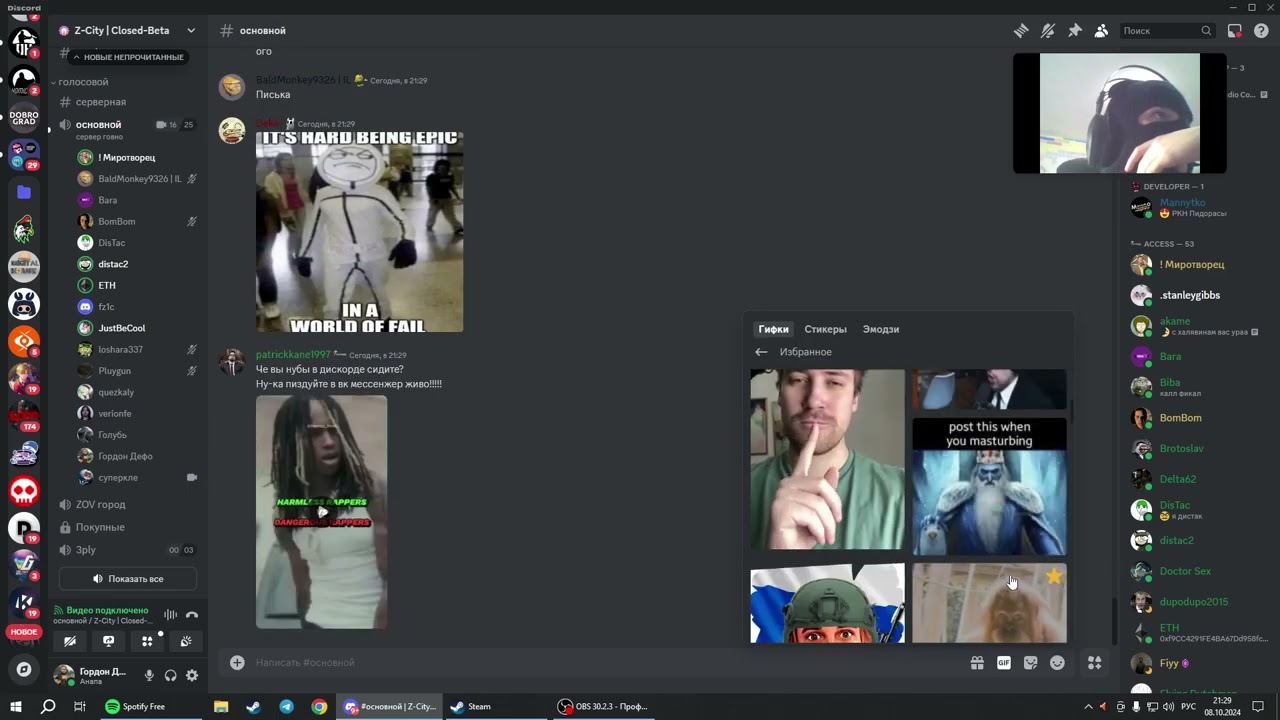Select the "post this when you masturbing" GIF

pyautogui.click(x=989, y=487)
